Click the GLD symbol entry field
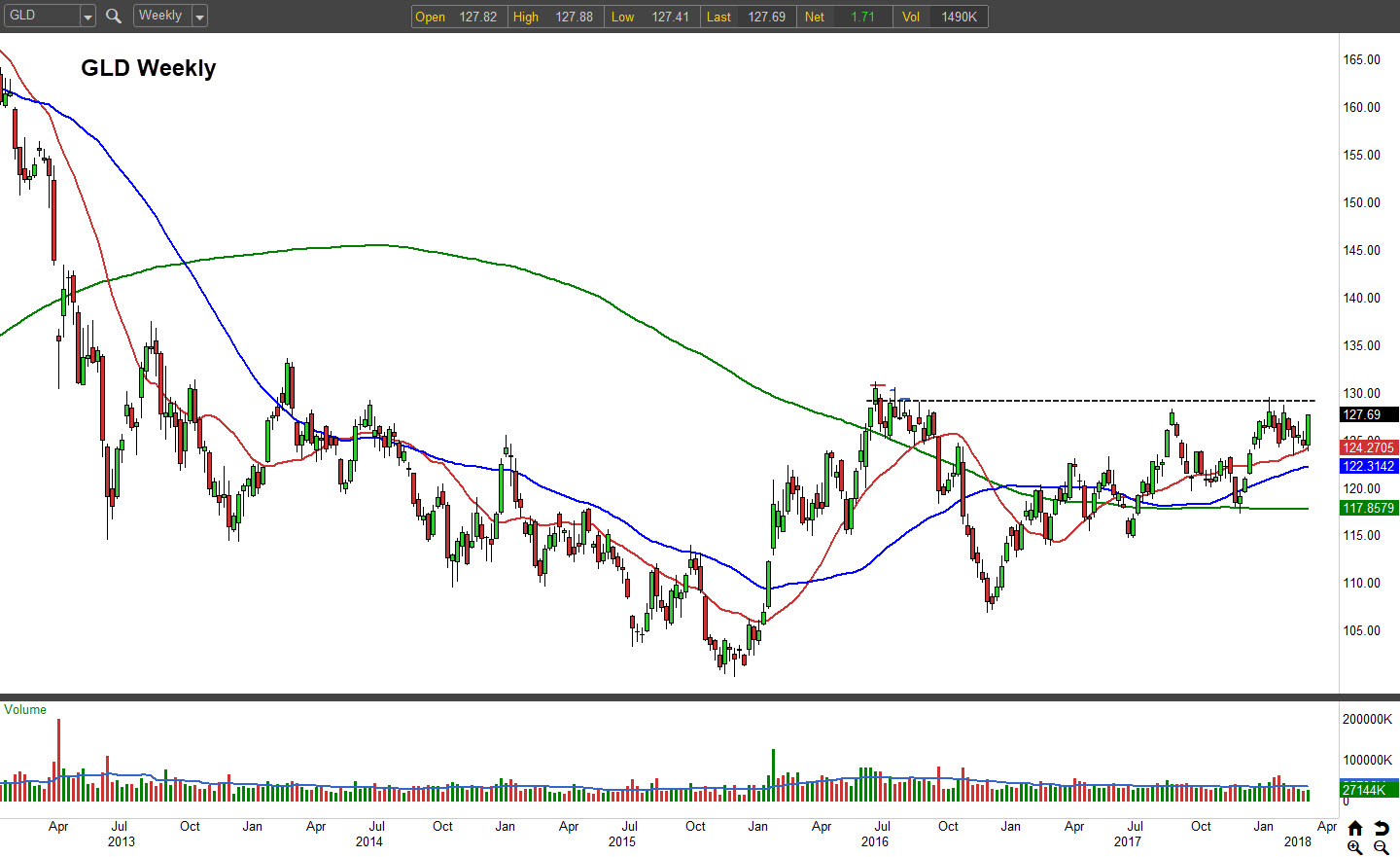This screenshot has height=857, width=1400. [x=41, y=16]
